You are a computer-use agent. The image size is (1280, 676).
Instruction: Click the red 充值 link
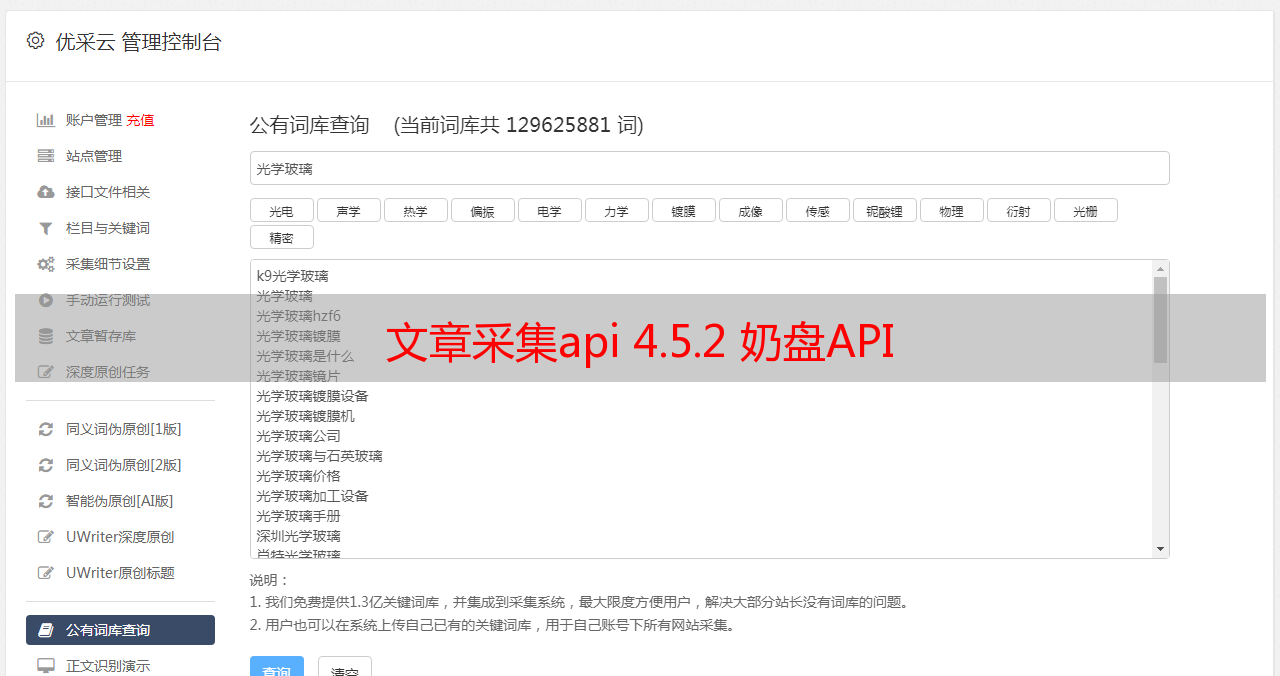(x=140, y=120)
